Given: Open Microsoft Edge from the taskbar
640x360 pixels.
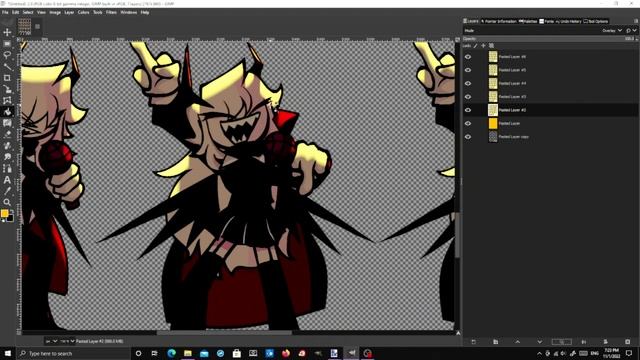Looking at the screenshot, I should [x=171, y=353].
